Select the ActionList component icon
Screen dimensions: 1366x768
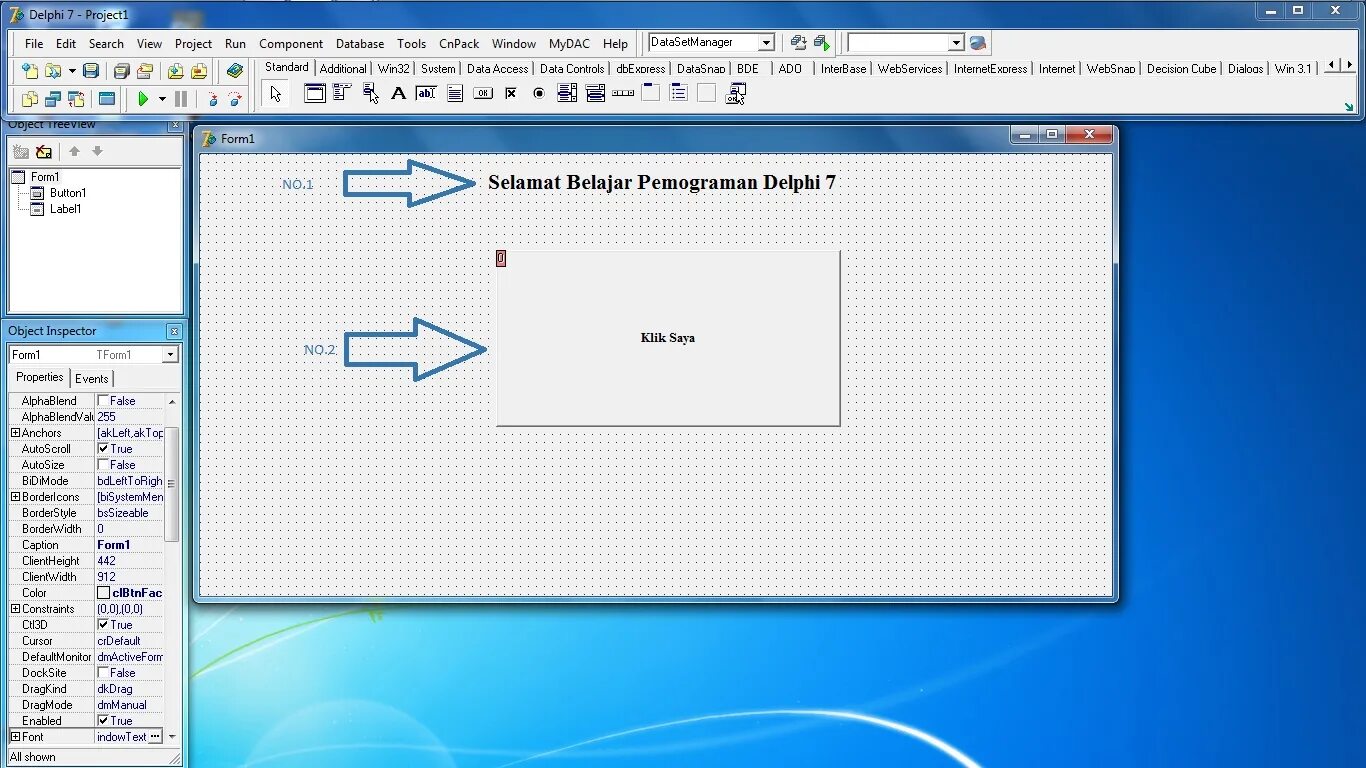coord(736,93)
